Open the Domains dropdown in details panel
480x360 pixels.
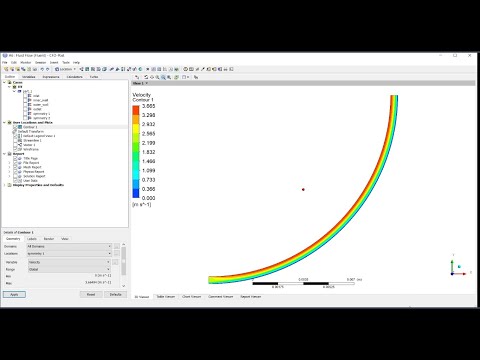tap(69, 246)
